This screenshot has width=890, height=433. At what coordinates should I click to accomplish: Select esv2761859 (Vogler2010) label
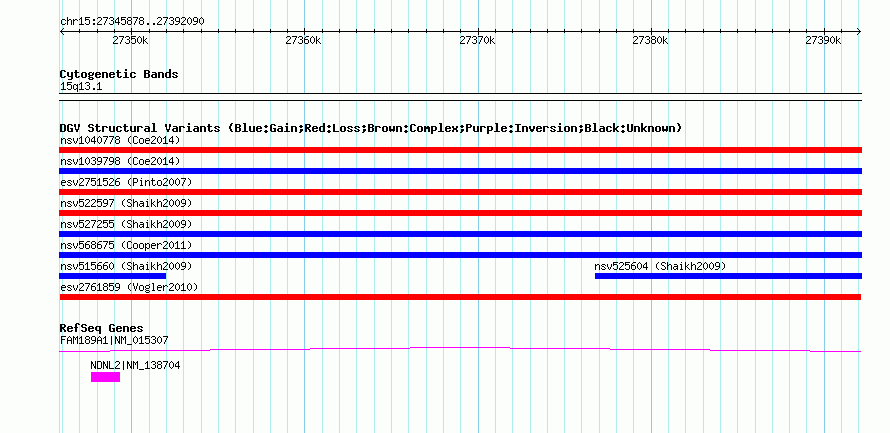(x=129, y=287)
